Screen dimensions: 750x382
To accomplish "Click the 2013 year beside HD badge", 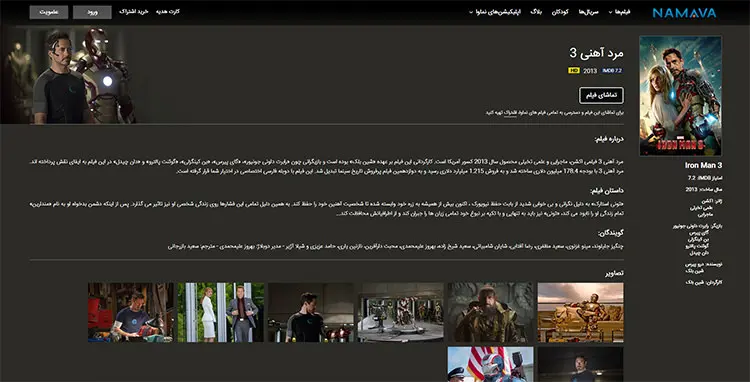I will point(590,71).
